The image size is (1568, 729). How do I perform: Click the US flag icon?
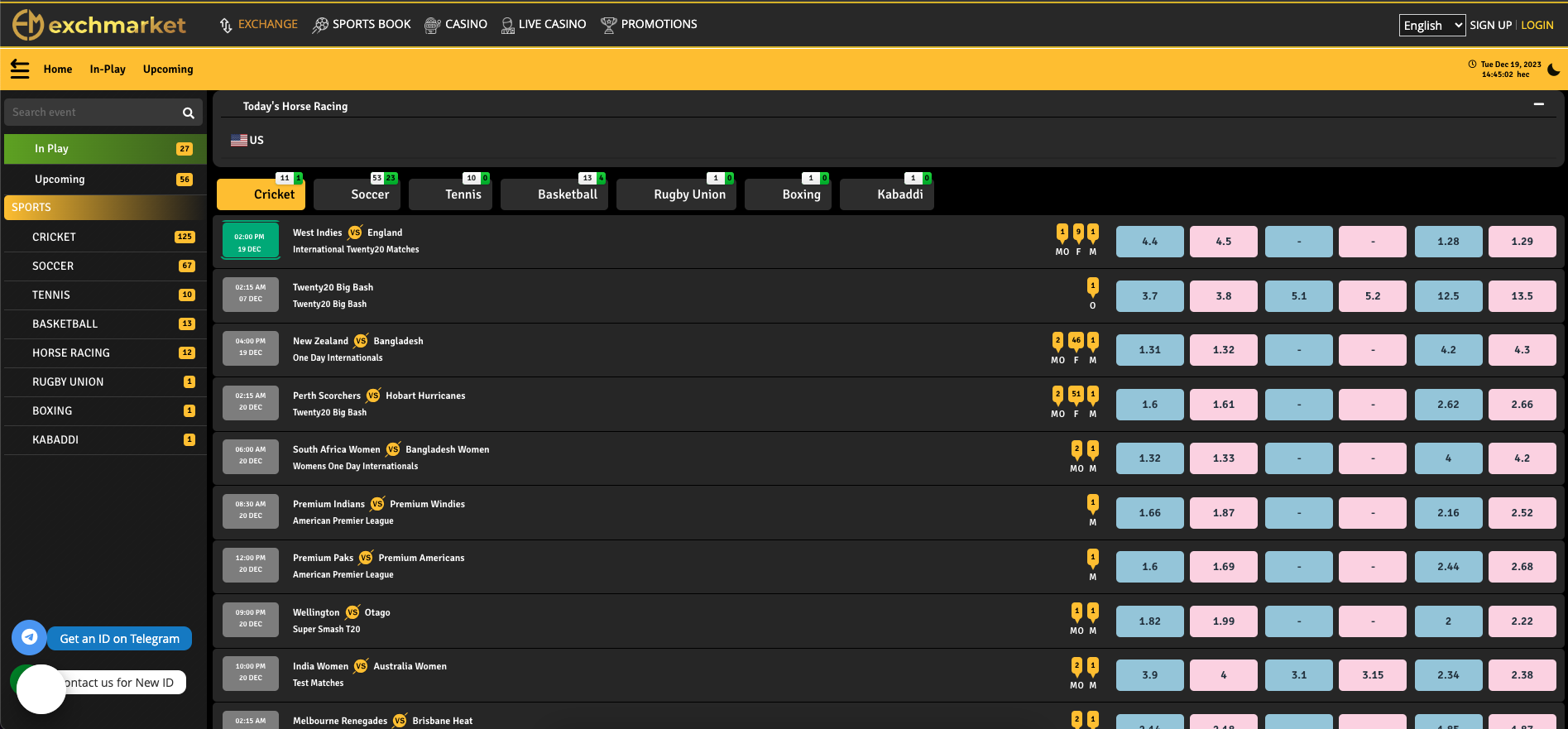click(239, 141)
